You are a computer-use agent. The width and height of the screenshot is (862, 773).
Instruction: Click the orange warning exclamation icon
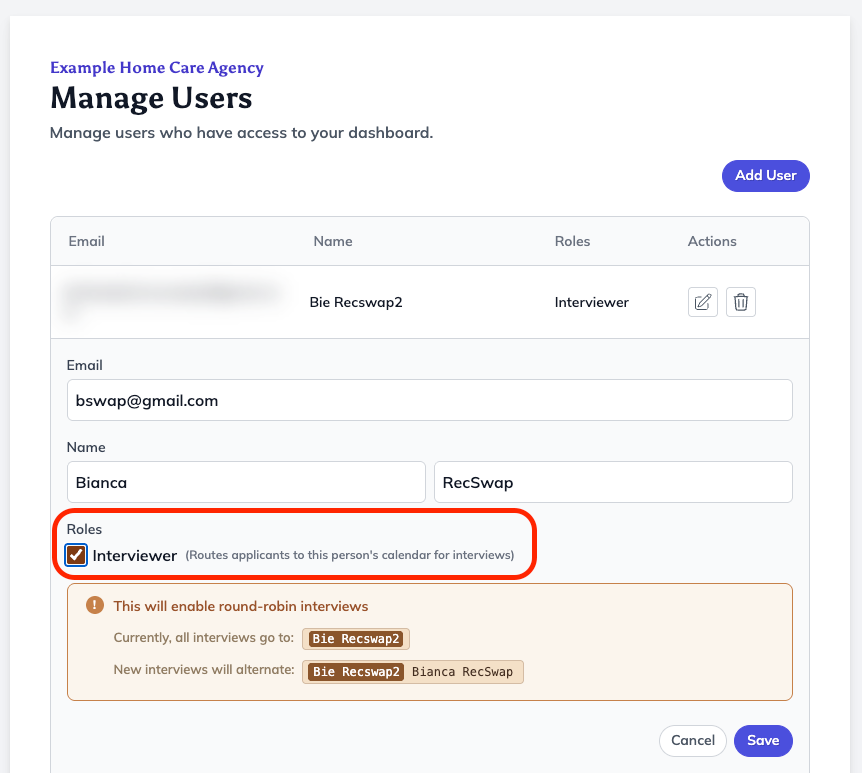[95, 605]
